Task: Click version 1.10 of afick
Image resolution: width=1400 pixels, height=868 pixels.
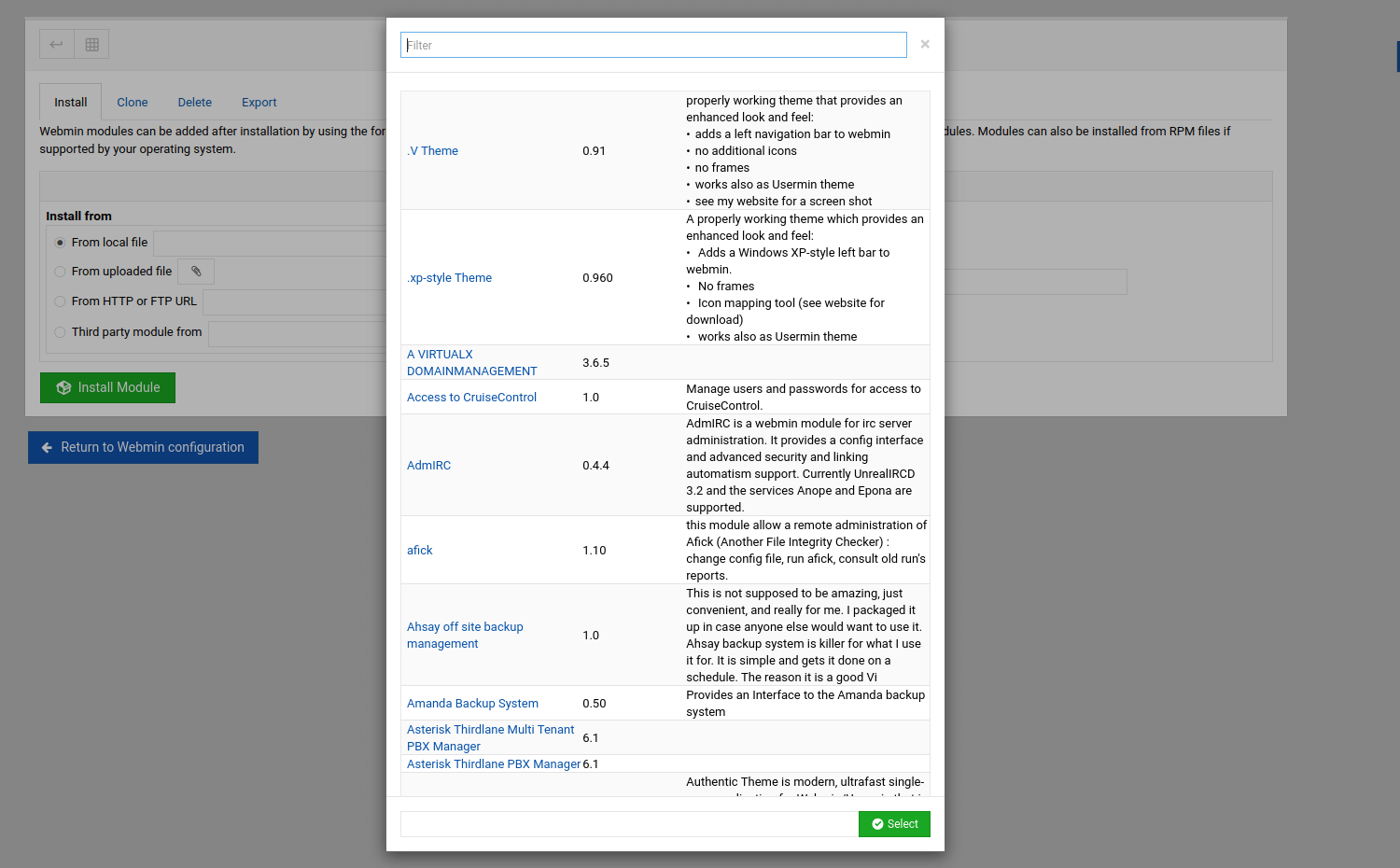Action: [x=595, y=551]
